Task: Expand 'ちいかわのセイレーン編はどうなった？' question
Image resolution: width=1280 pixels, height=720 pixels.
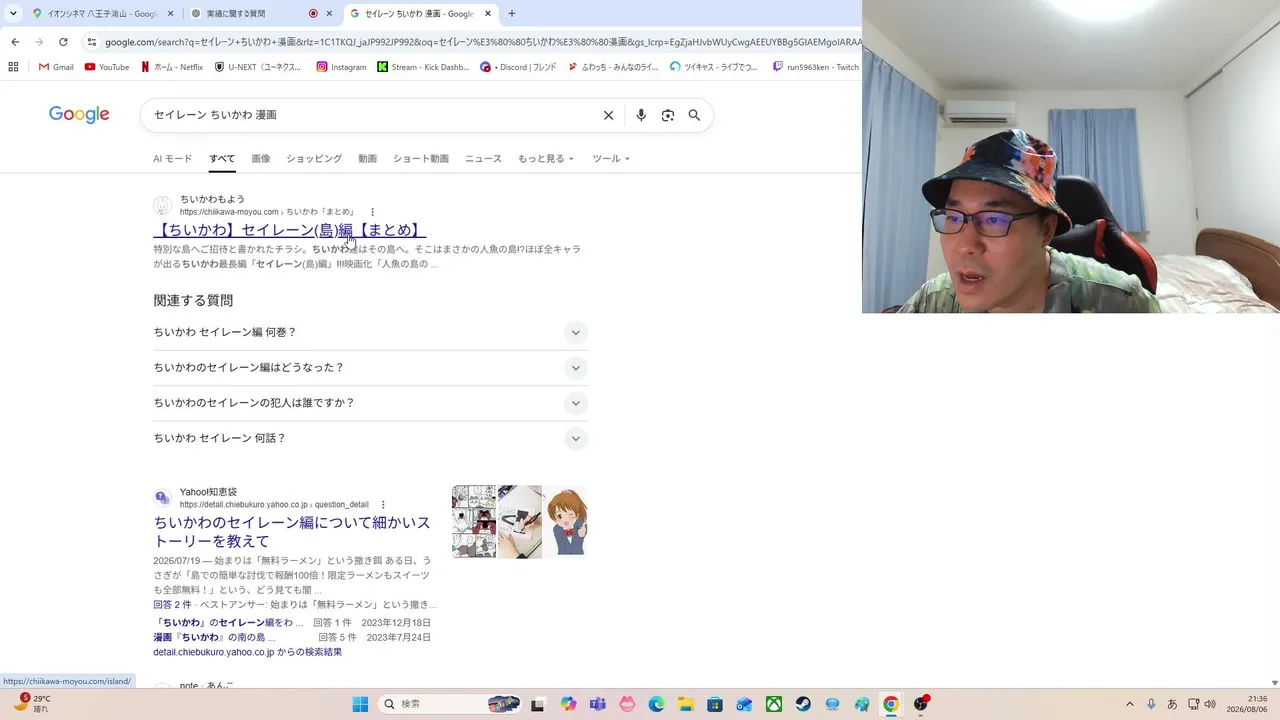Action: [x=370, y=368]
